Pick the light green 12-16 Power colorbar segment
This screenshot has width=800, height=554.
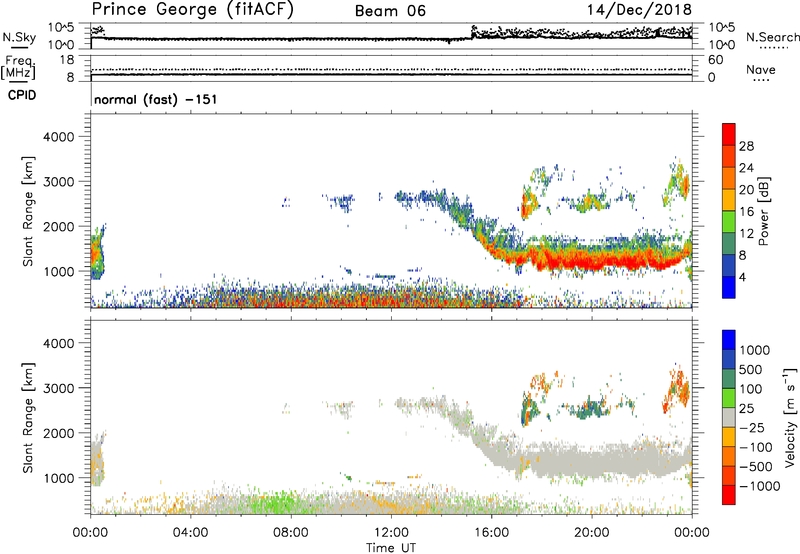[729, 221]
